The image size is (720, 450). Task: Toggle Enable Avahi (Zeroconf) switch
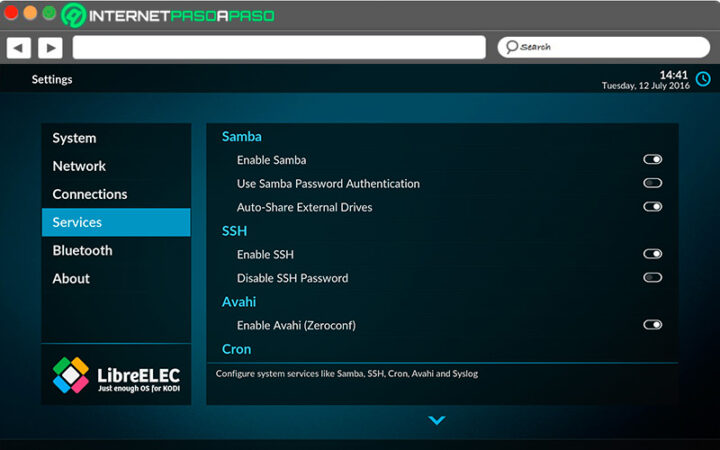click(652, 325)
